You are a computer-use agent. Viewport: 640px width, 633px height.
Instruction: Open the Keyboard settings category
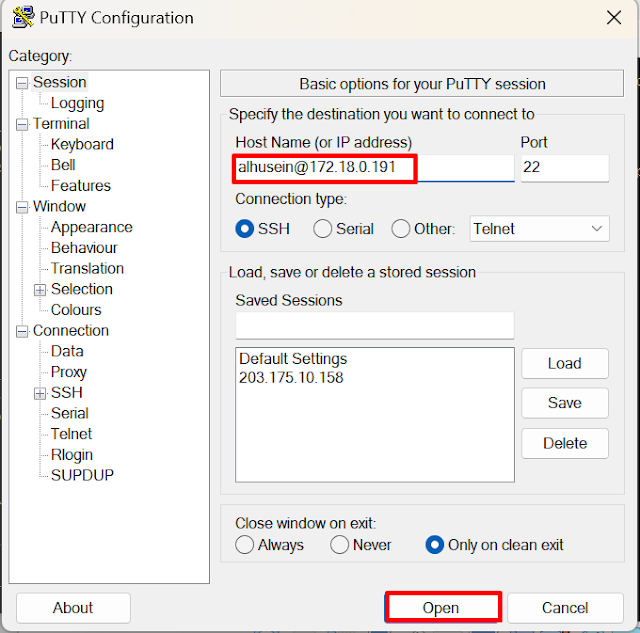click(82, 144)
